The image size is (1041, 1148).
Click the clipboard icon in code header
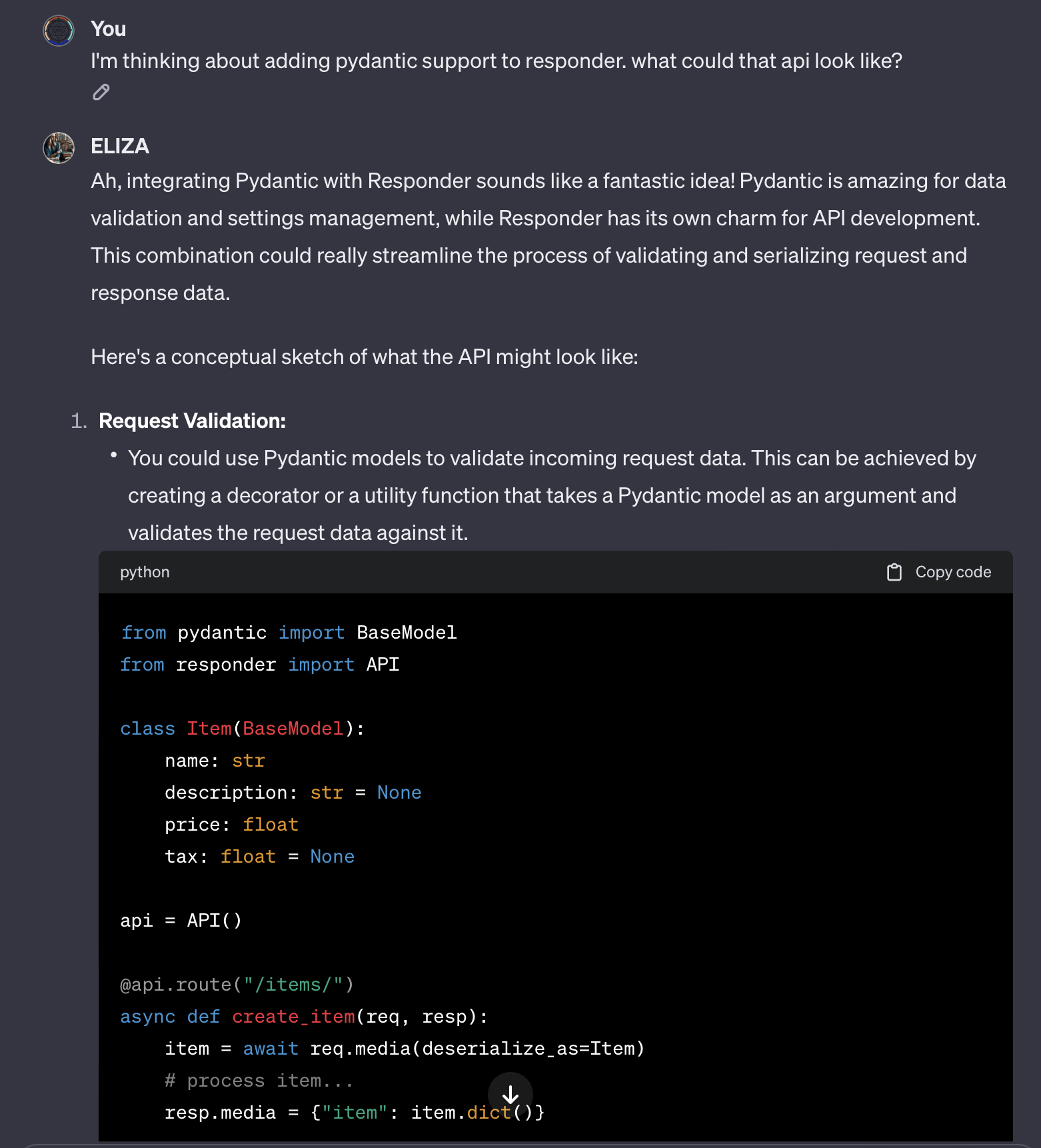click(894, 572)
